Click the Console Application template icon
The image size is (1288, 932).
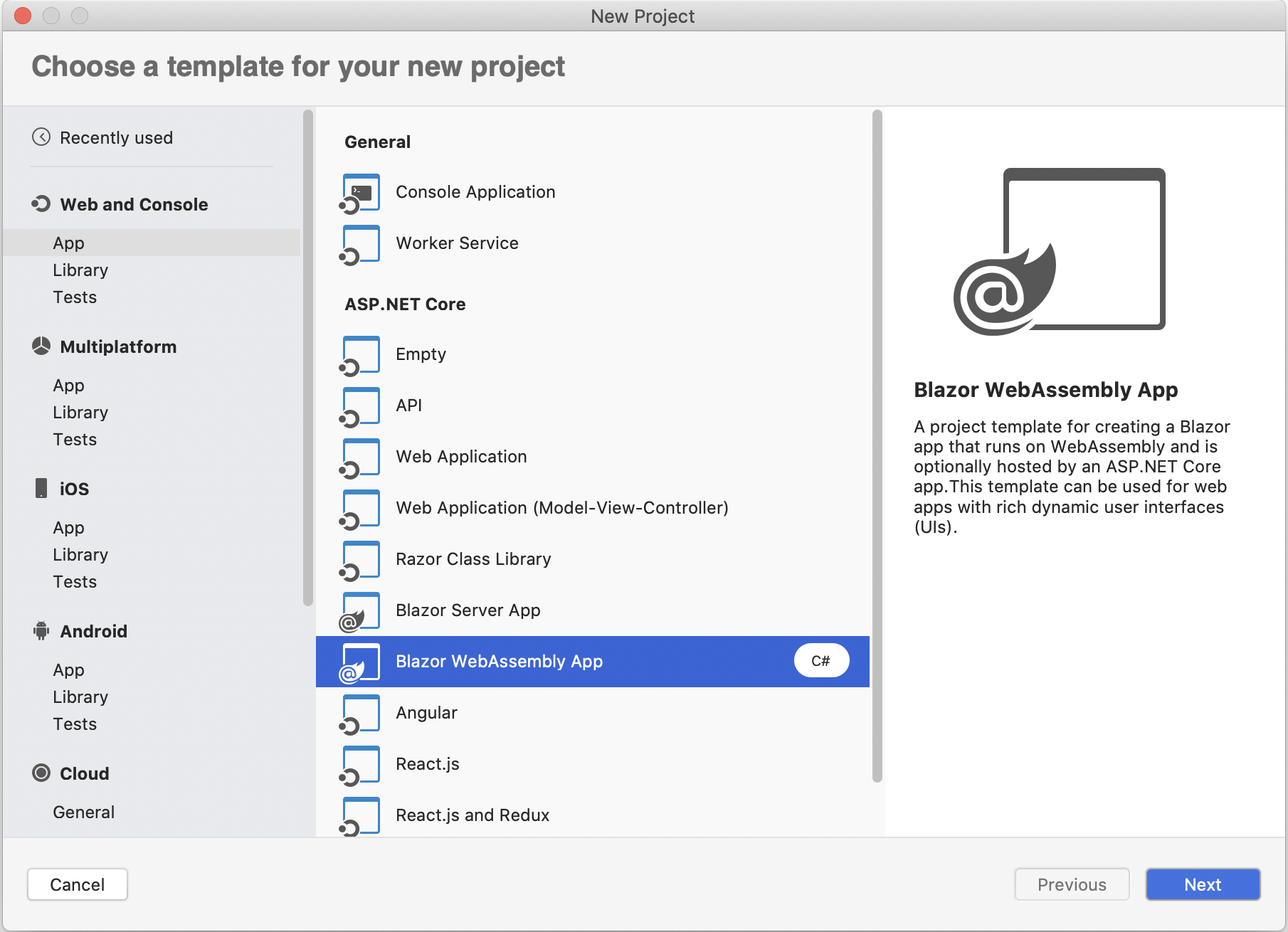(x=360, y=194)
